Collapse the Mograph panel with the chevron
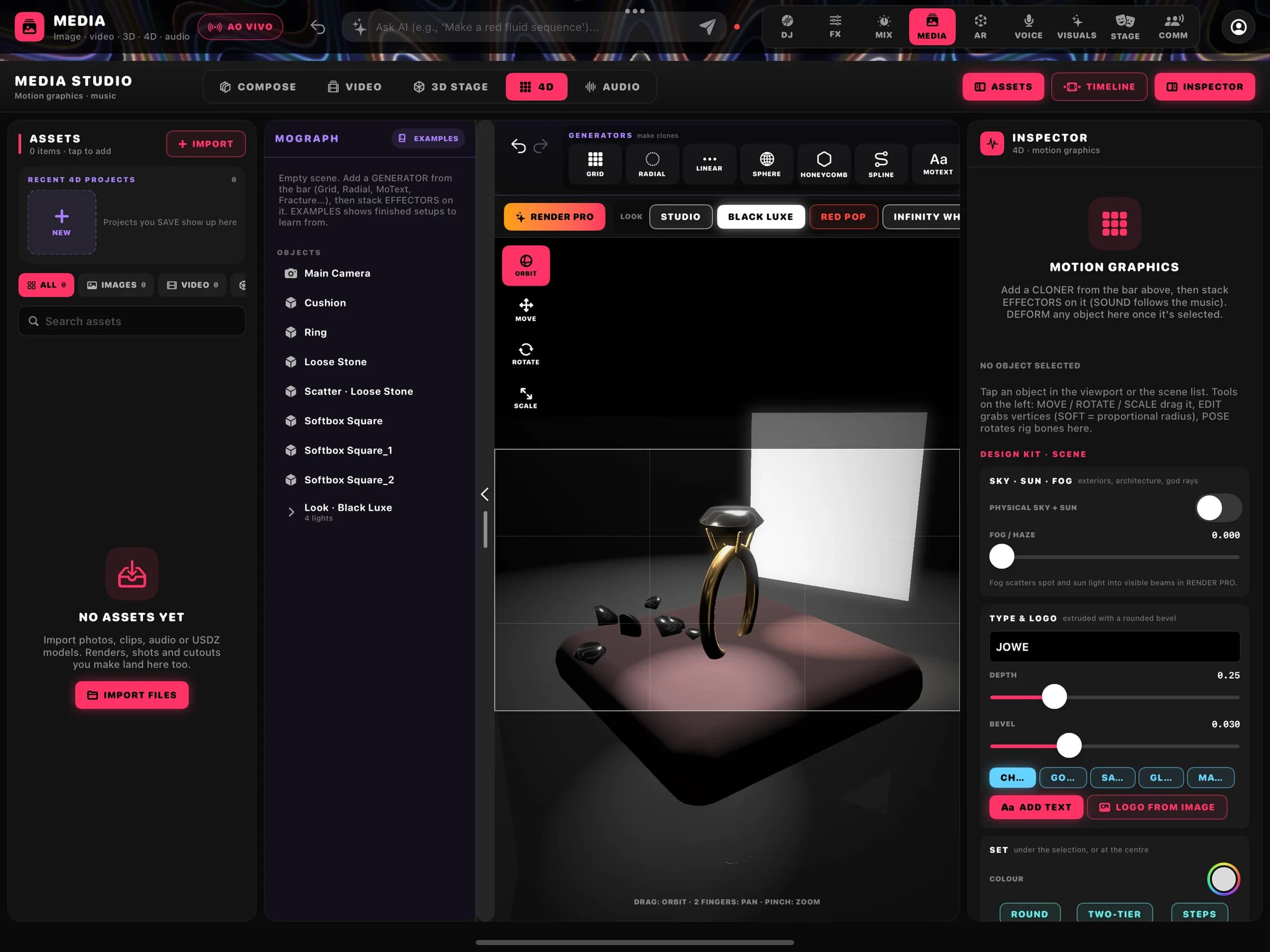 point(485,494)
